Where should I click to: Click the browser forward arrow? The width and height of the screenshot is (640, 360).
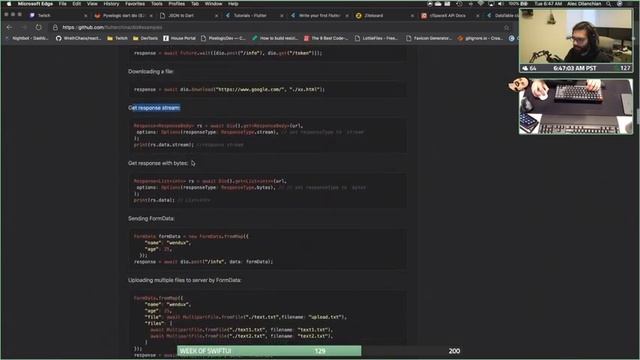(24, 27)
